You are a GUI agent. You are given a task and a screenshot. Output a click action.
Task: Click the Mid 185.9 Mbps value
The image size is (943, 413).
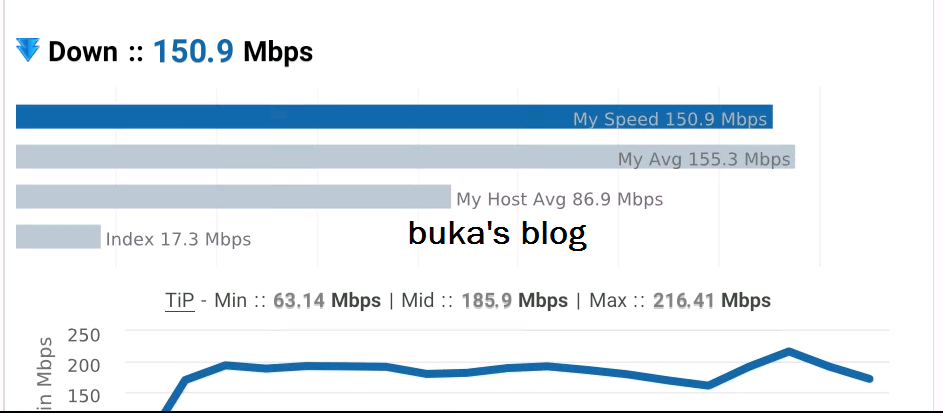(x=514, y=300)
